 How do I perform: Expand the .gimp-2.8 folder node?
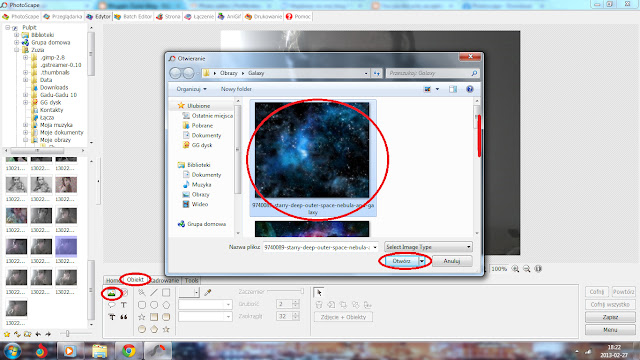(25, 58)
